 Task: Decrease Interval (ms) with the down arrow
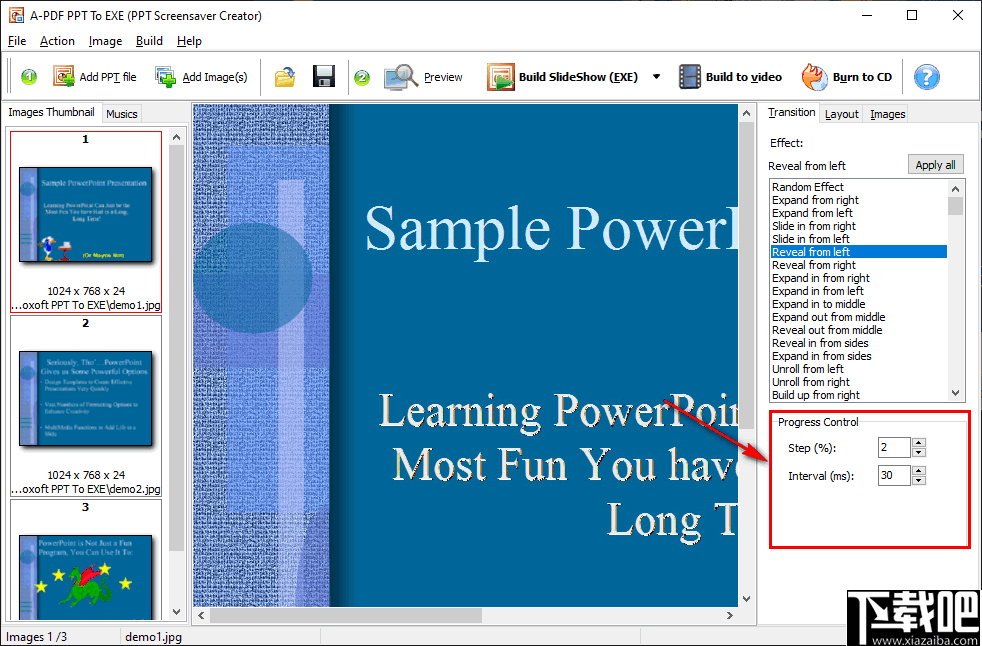(918, 480)
